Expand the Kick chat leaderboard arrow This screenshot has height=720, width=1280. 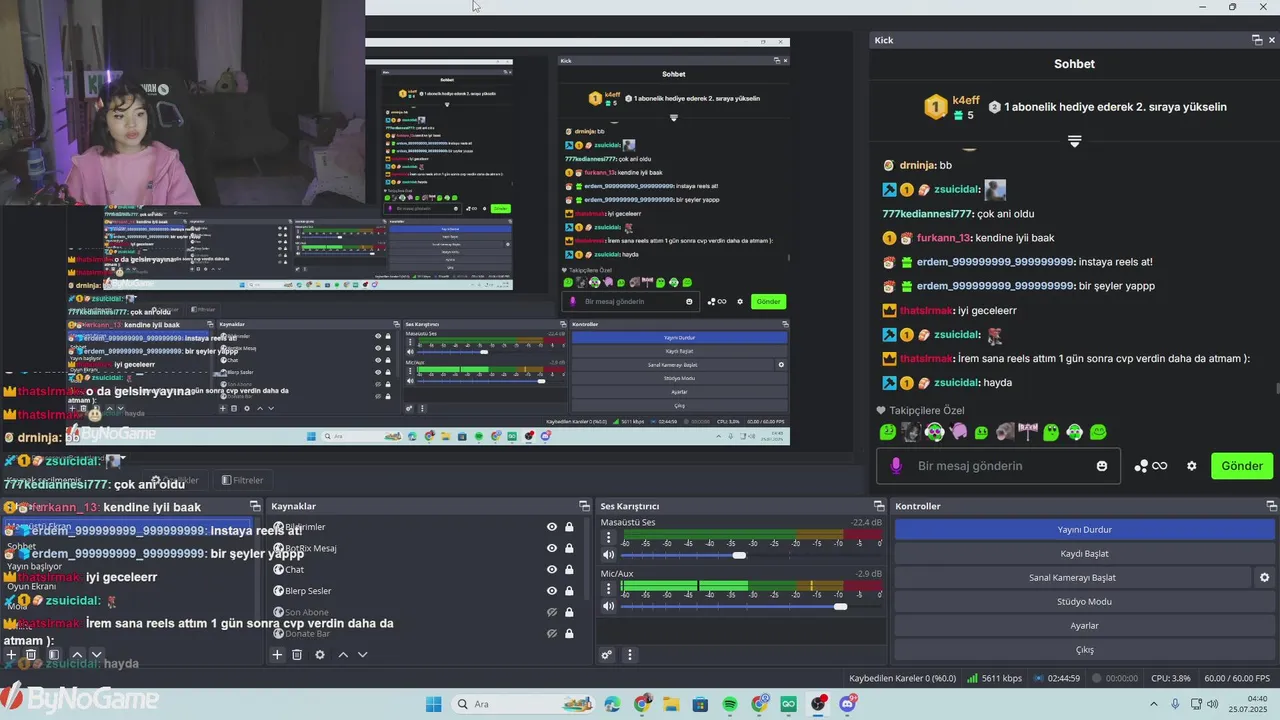click(x=1074, y=142)
